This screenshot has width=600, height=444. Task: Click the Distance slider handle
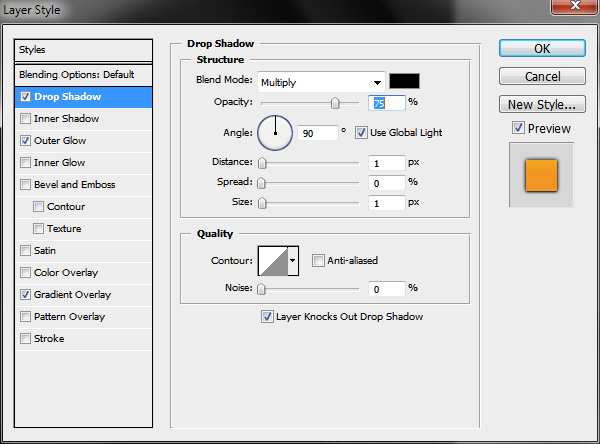tap(262, 163)
